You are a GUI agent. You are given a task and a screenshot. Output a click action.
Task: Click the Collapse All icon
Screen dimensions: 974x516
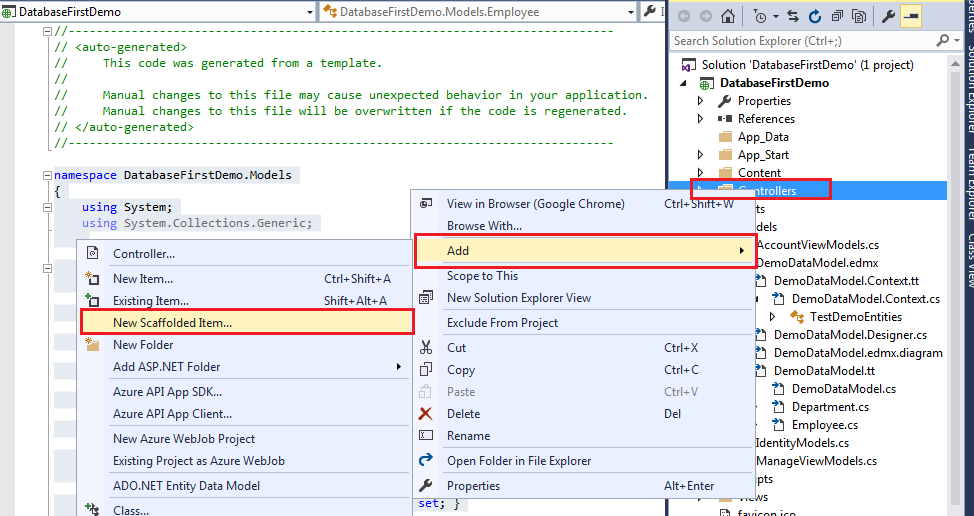(837, 17)
